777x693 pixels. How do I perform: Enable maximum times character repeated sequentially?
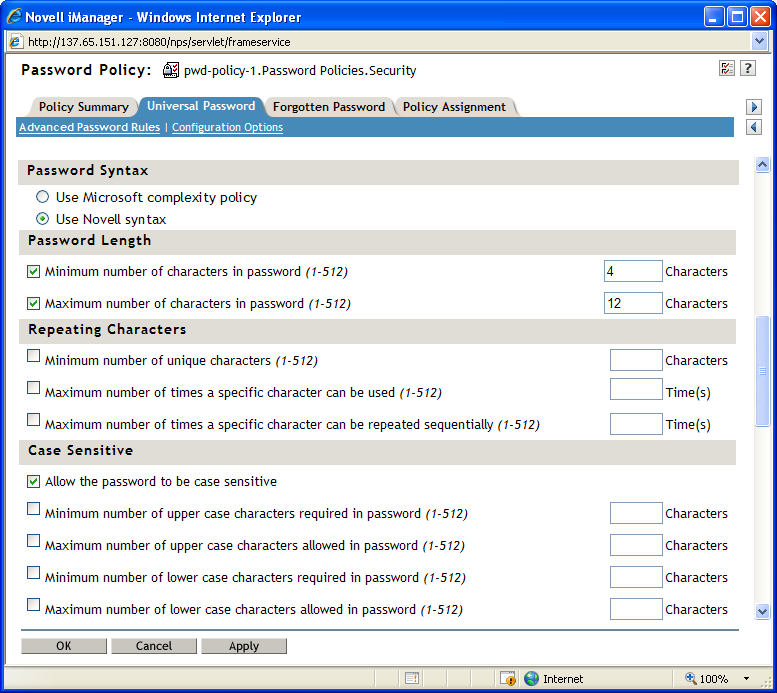[x=33, y=419]
